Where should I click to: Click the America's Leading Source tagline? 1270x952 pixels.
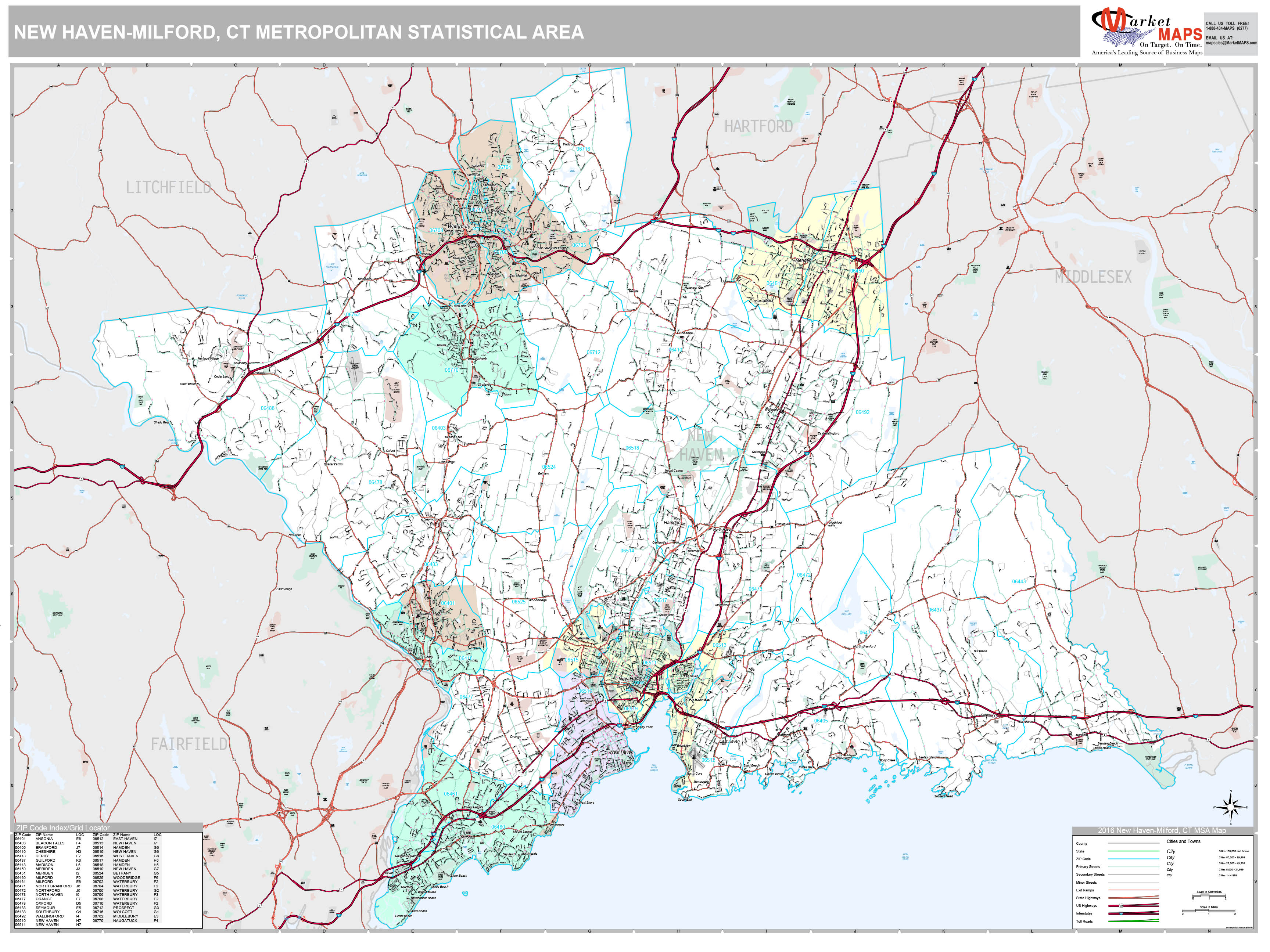[x=1147, y=53]
